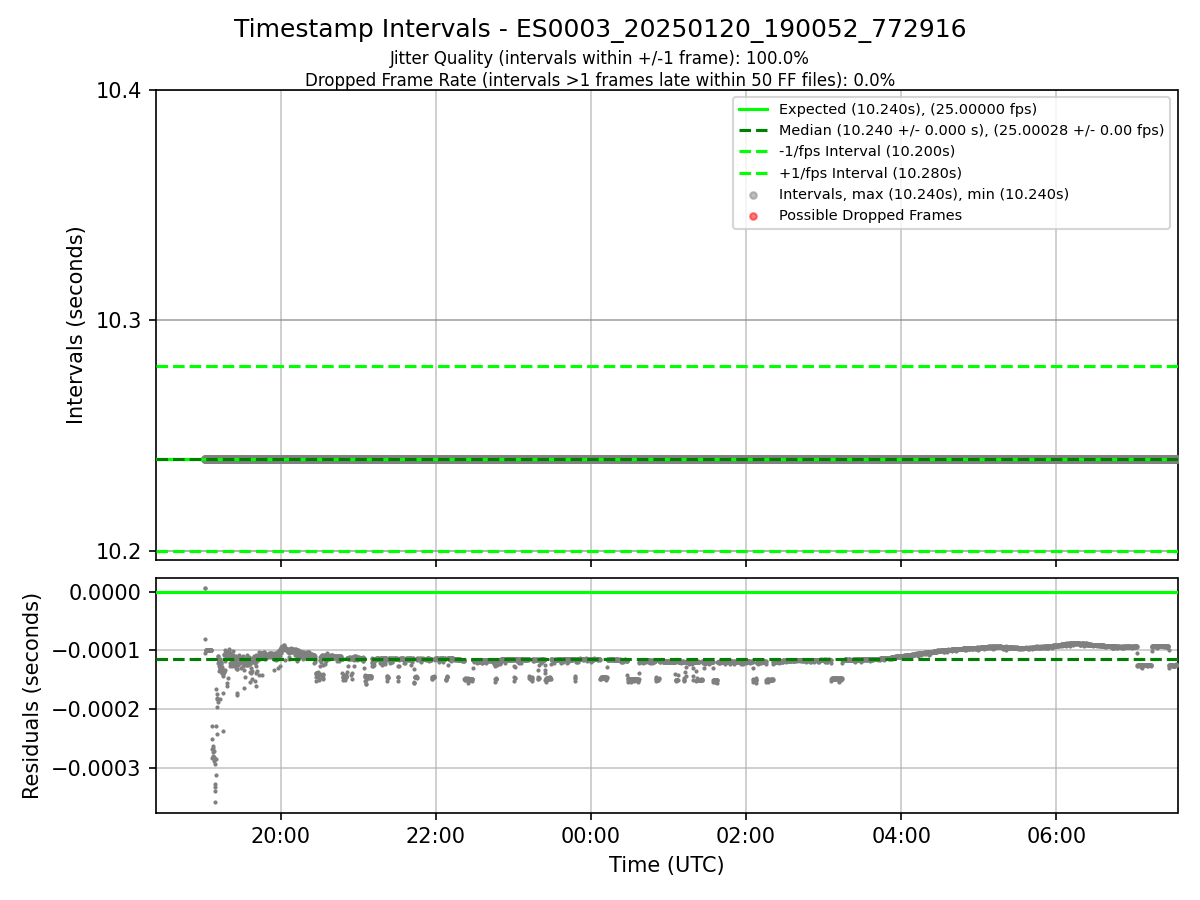
Task: Click the 10.4 tick label on y-axis
Action: [x=120, y=91]
